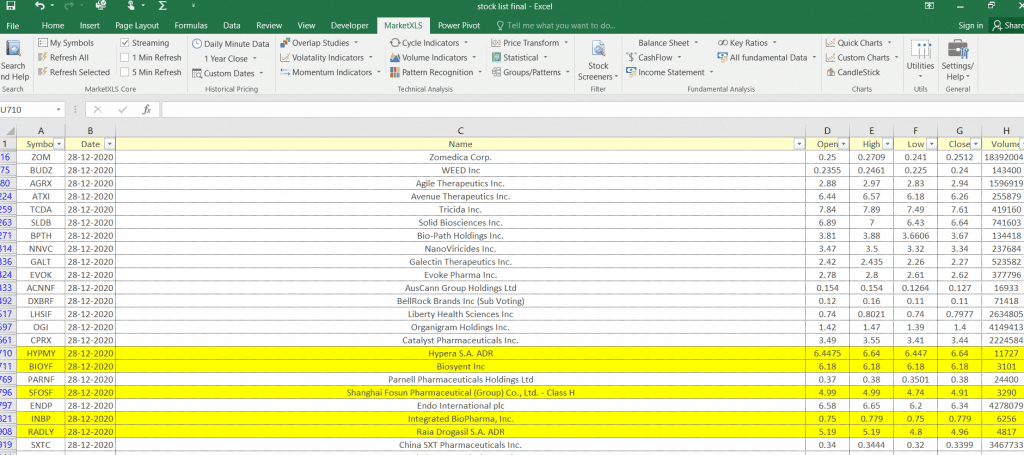The height and width of the screenshot is (455, 1024).
Task: Open filter arrow on Open column header
Action: pos(844,144)
